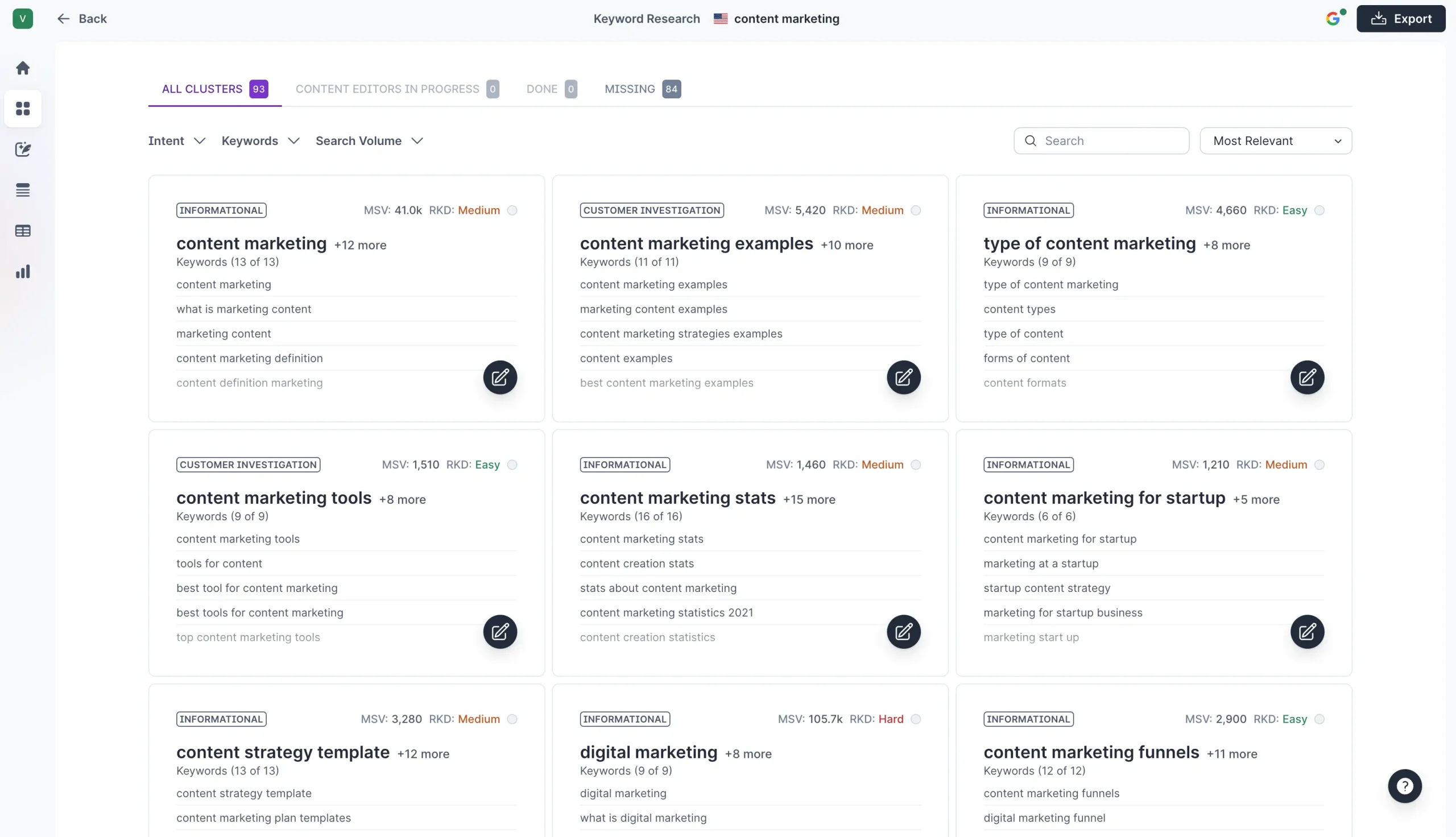The width and height of the screenshot is (1456, 837).
Task: Expand the Intent filter dropdown
Action: coord(176,141)
